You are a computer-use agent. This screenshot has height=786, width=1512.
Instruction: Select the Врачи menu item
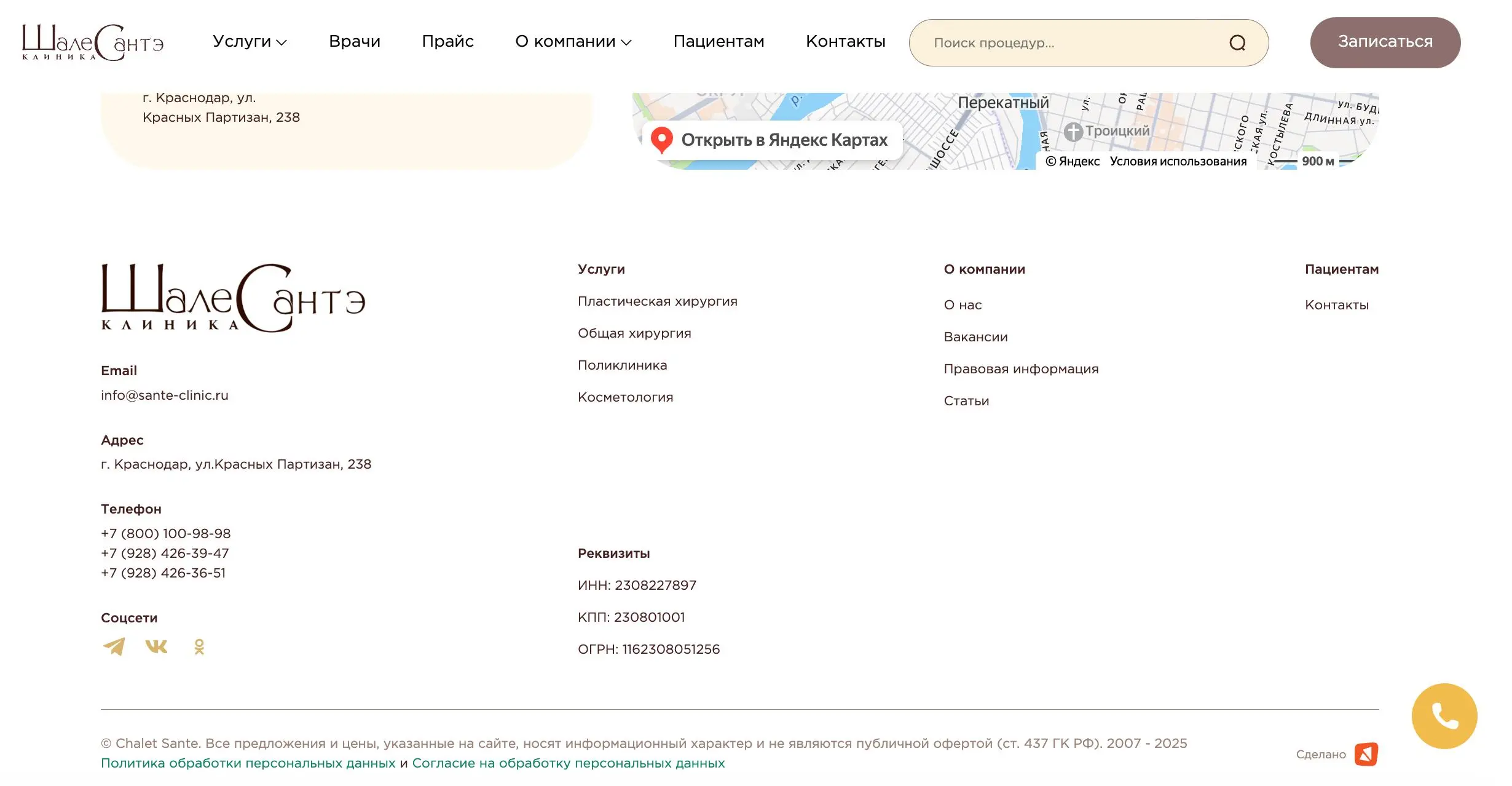click(355, 42)
